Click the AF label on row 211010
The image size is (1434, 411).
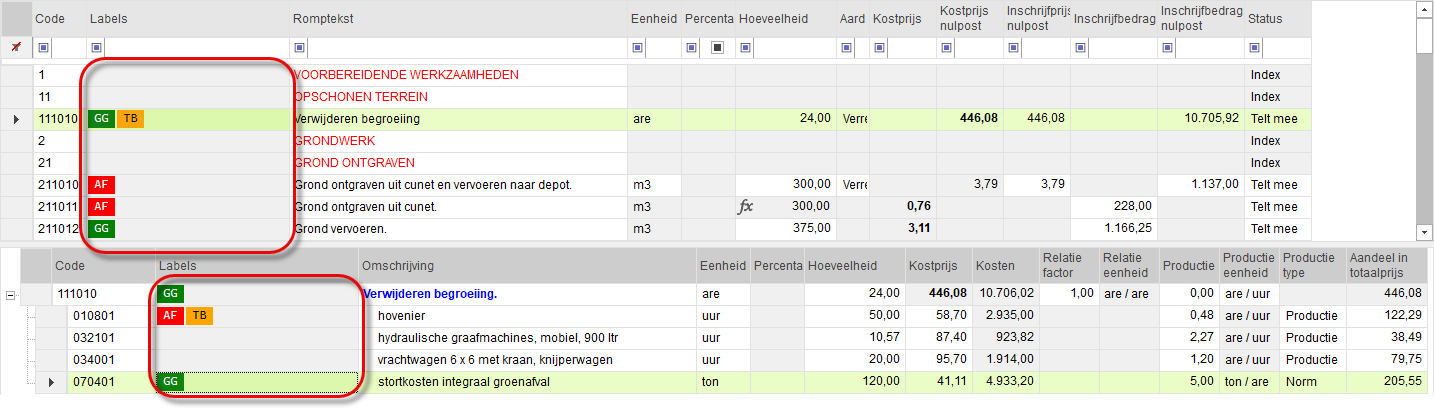(x=101, y=185)
